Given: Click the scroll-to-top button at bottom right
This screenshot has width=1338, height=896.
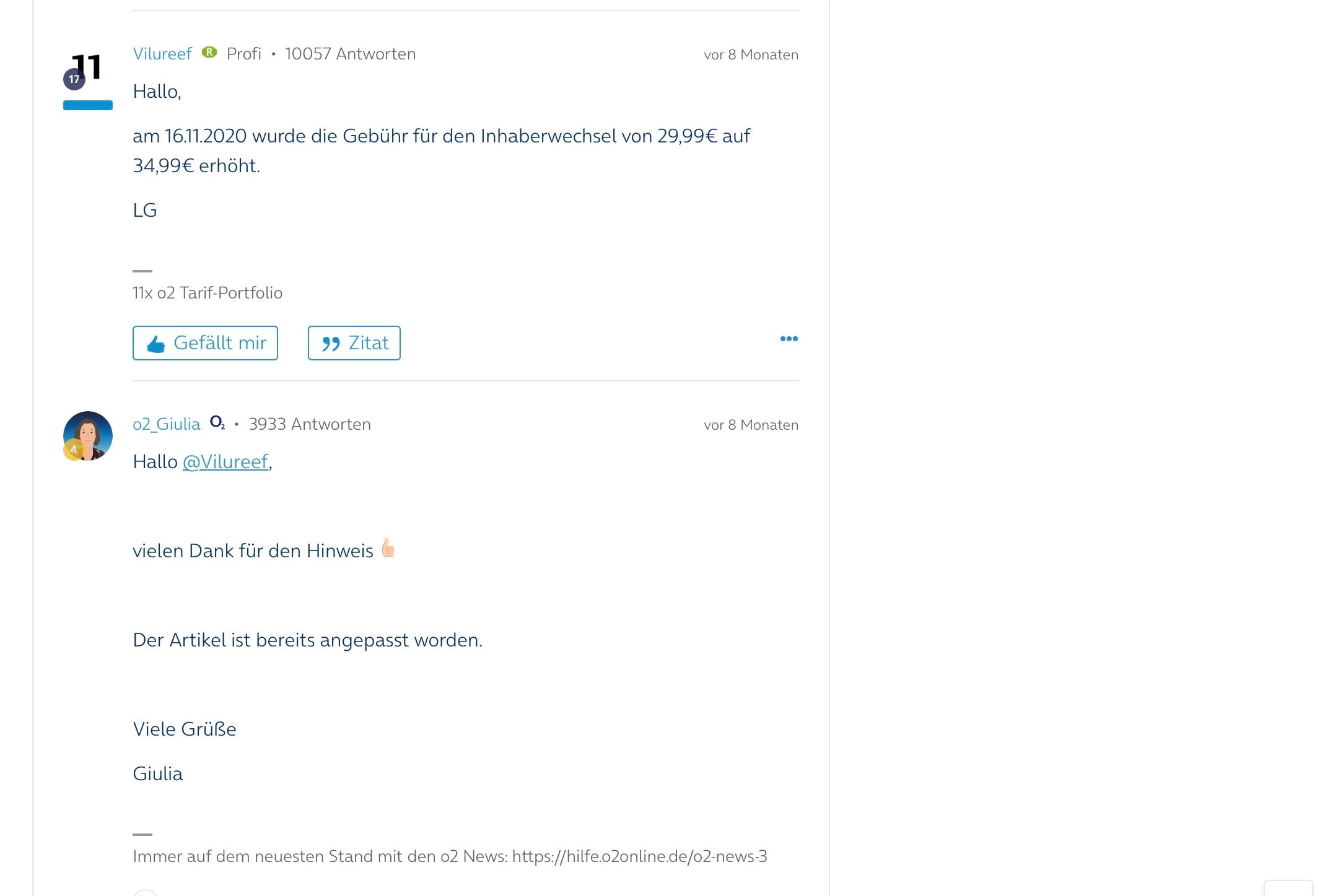Looking at the screenshot, I should pyautogui.click(x=1288, y=888).
